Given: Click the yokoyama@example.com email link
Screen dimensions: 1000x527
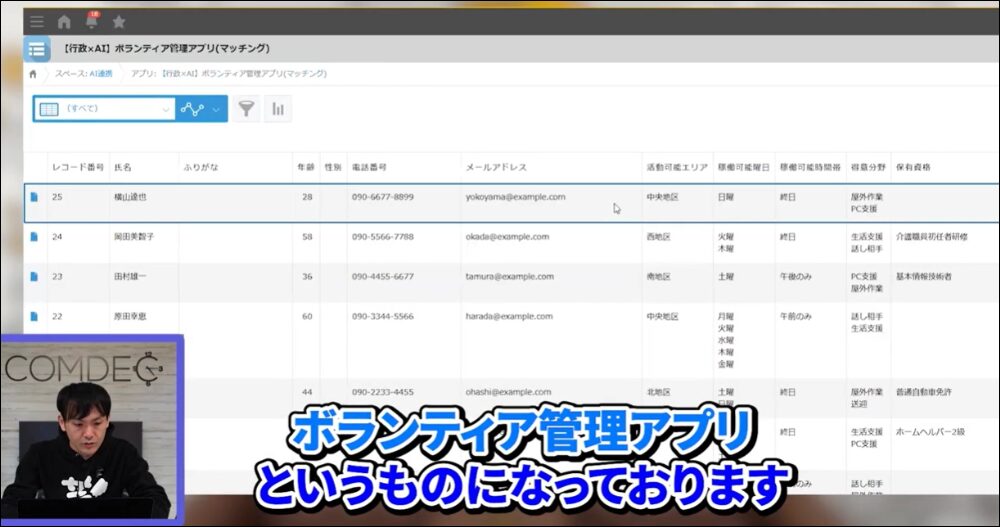Looking at the screenshot, I should point(515,197).
